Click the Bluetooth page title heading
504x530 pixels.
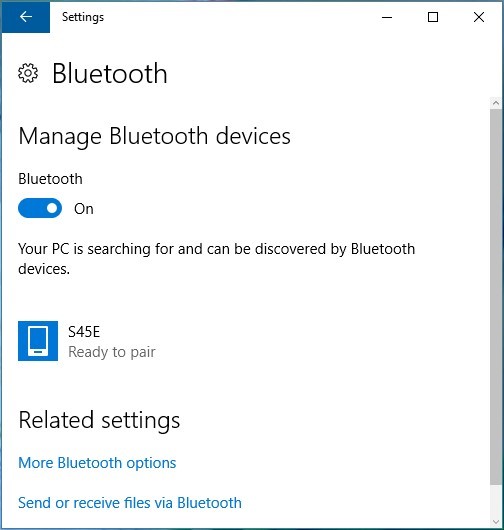coord(110,73)
